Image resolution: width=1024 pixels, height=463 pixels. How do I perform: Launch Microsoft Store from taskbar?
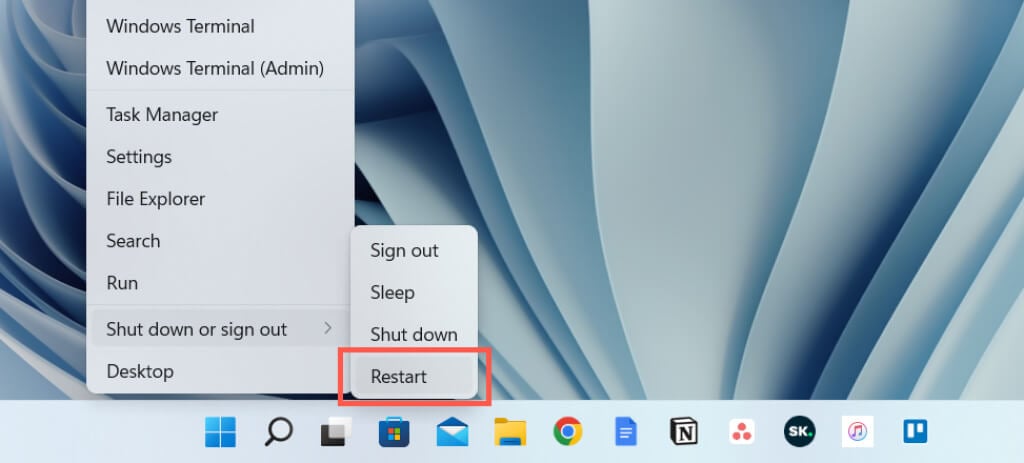(394, 432)
